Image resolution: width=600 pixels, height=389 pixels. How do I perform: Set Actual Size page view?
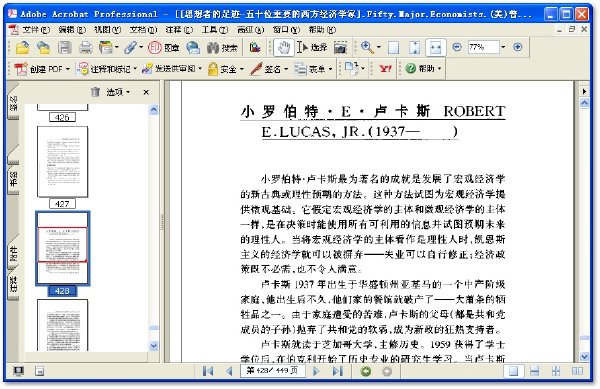393,47
